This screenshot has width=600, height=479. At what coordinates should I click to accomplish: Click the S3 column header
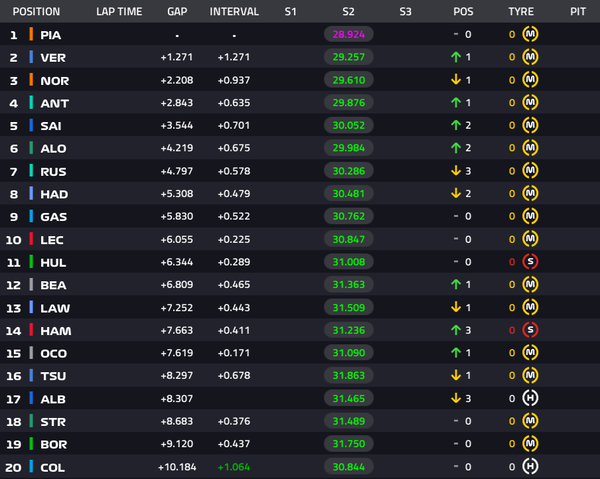click(406, 11)
